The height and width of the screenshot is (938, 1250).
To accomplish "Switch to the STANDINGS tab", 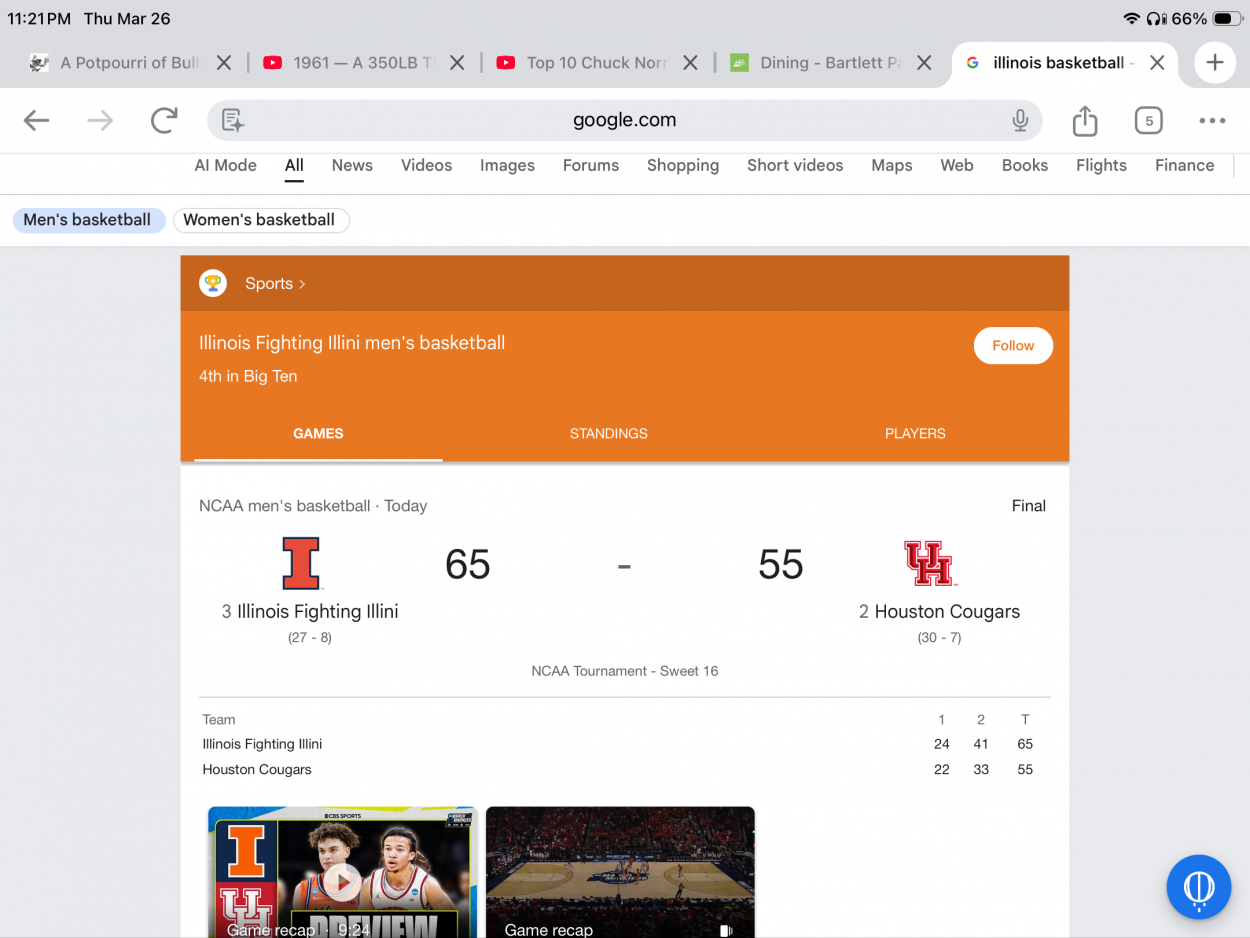I will click(608, 433).
